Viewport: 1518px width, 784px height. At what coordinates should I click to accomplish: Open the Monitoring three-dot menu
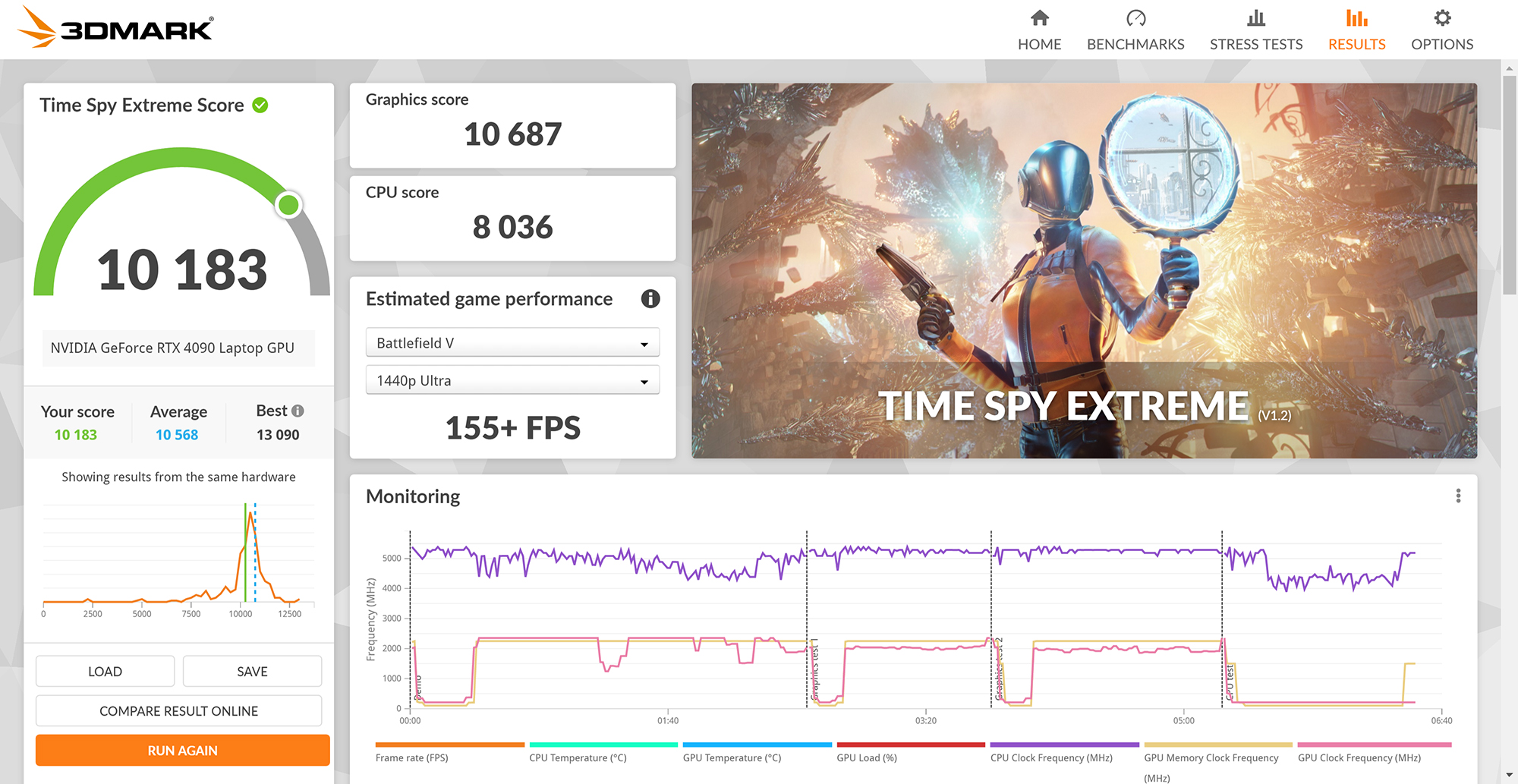point(1458,496)
